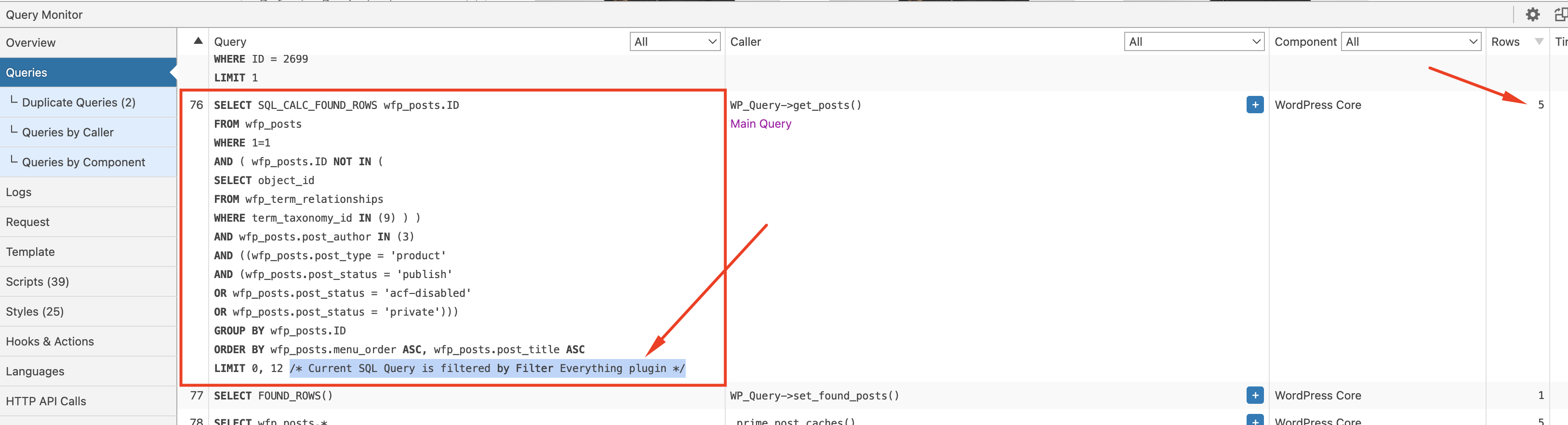The height and width of the screenshot is (425, 1568).
Task: Toggle Query Monitor panel position icon
Action: coord(1561,14)
